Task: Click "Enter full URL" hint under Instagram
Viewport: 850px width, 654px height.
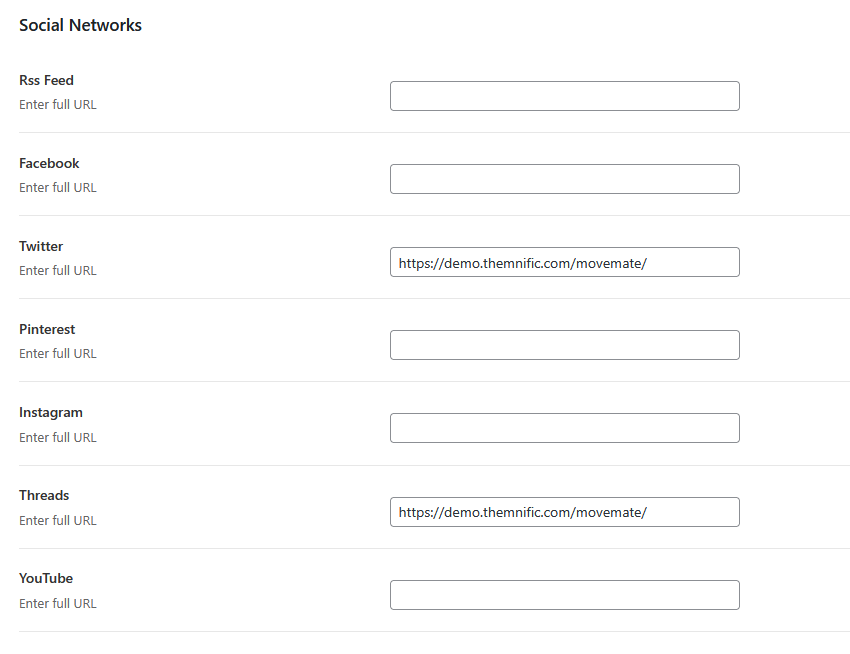Action: click(x=57, y=437)
